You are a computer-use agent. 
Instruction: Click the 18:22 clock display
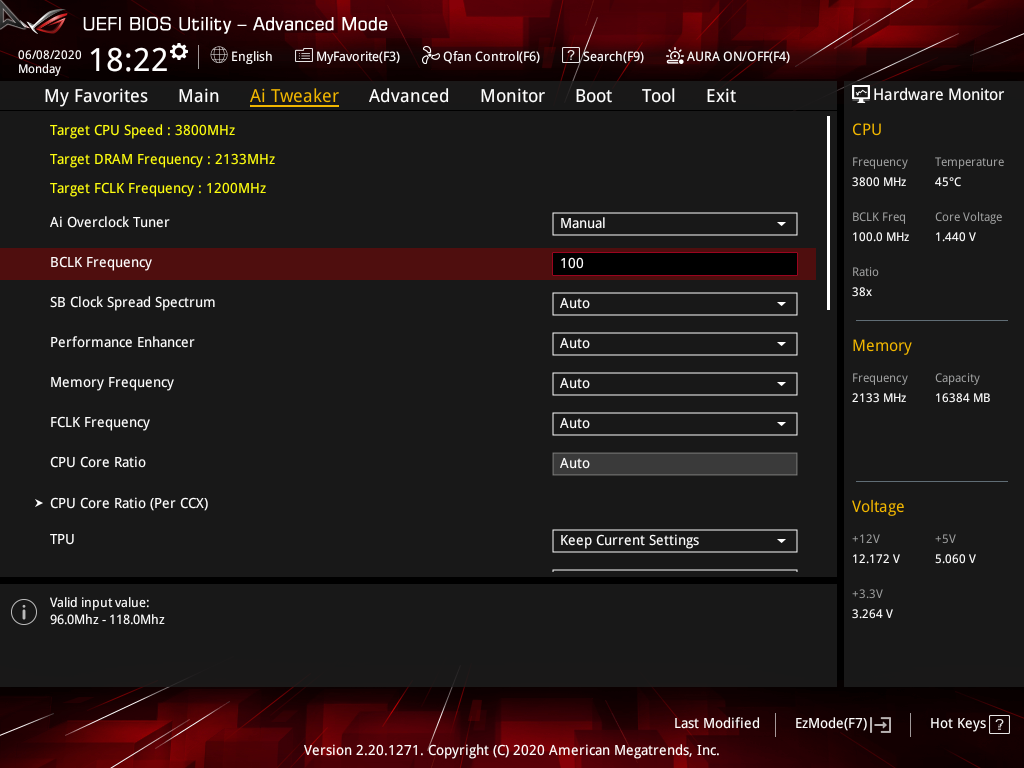pyautogui.click(x=129, y=59)
